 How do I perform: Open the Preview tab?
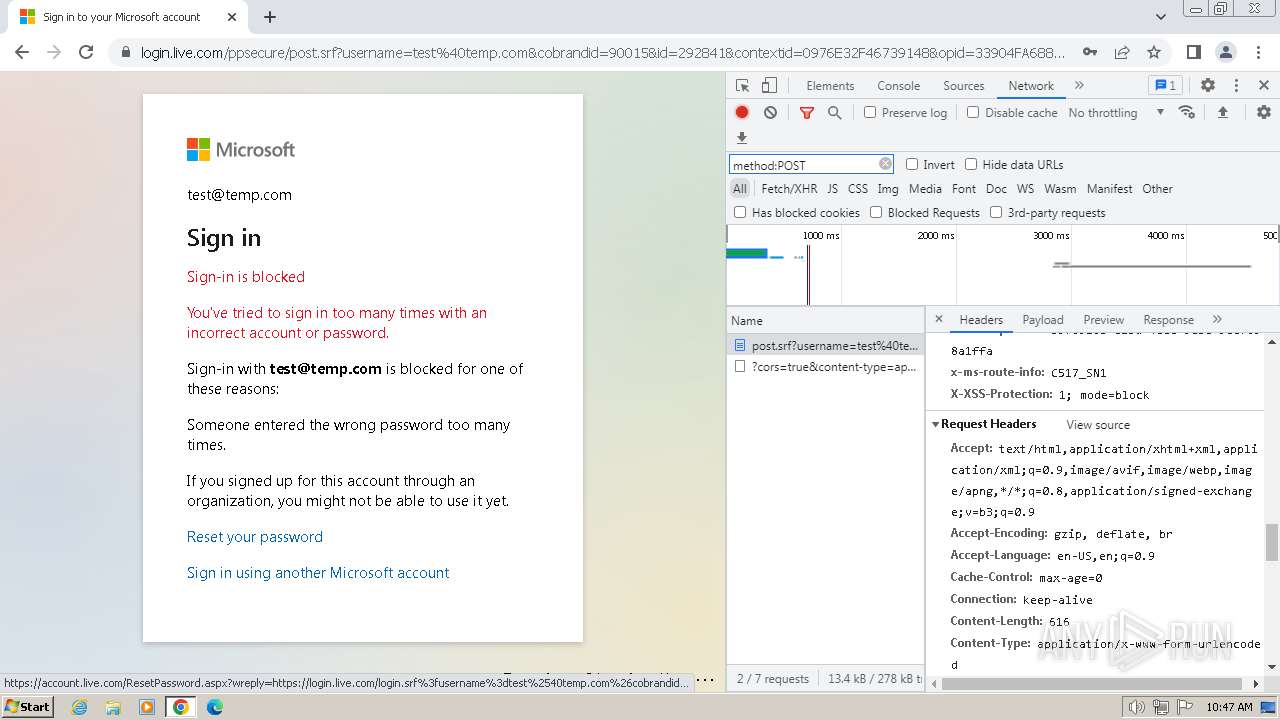(x=1104, y=320)
